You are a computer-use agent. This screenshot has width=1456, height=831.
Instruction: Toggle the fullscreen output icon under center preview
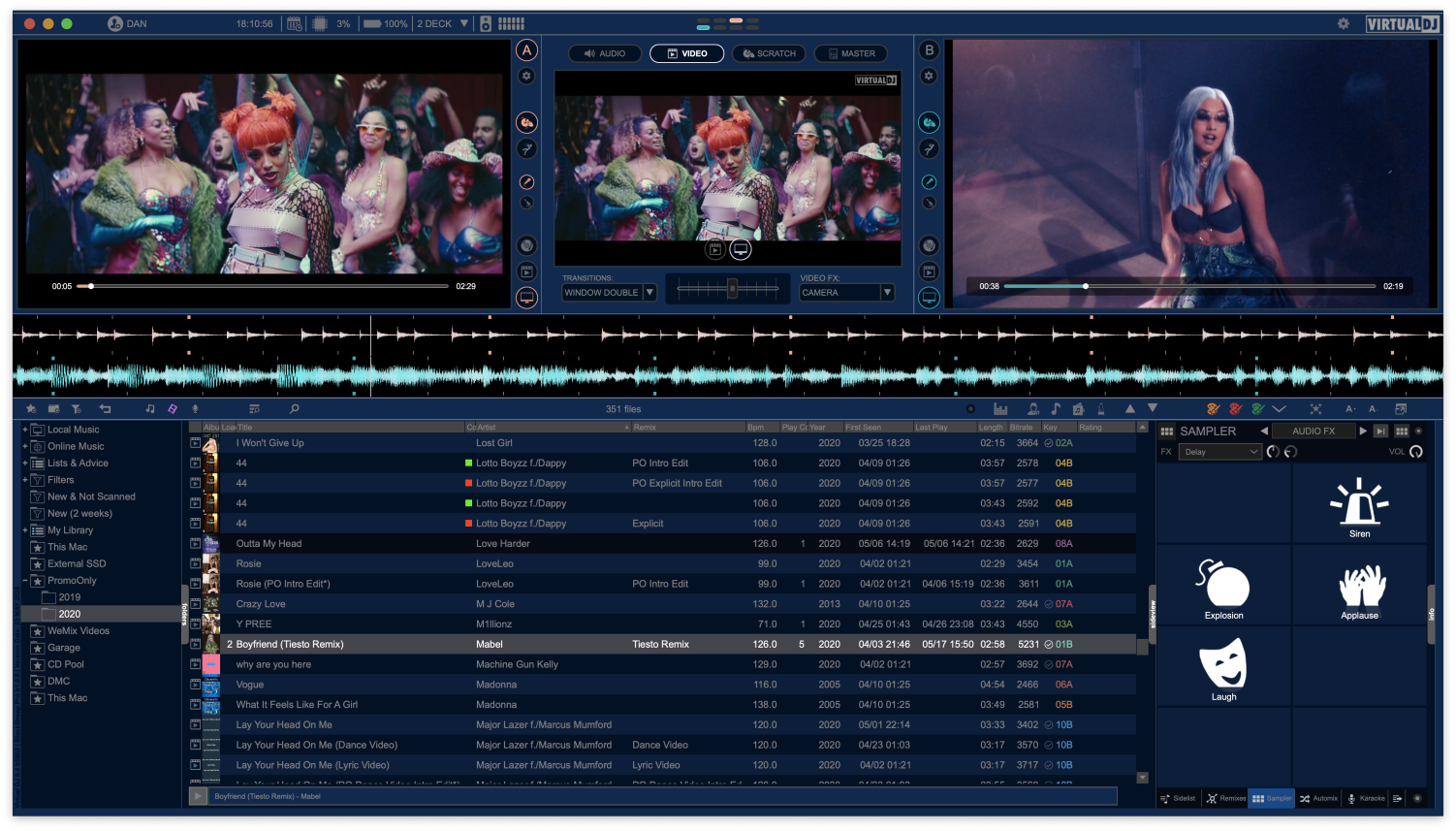pos(741,250)
